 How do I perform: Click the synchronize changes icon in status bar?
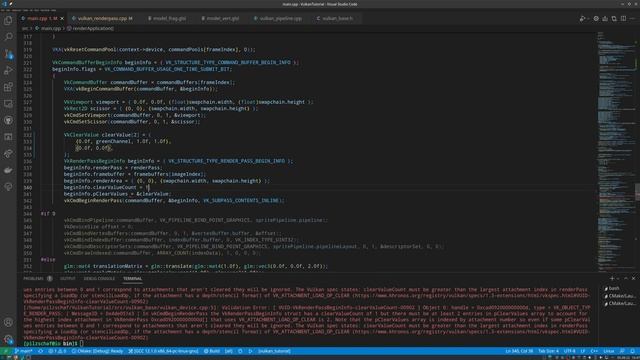(x=40, y=351)
